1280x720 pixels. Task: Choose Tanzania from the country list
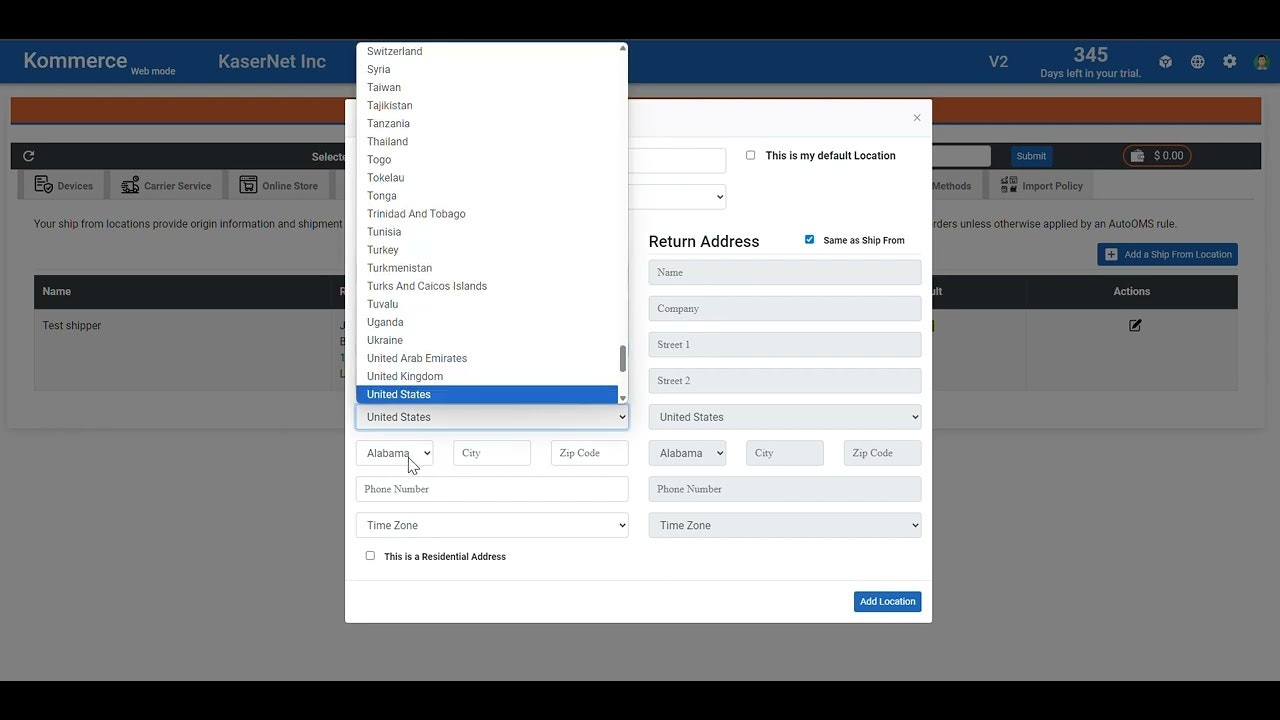pos(487,123)
